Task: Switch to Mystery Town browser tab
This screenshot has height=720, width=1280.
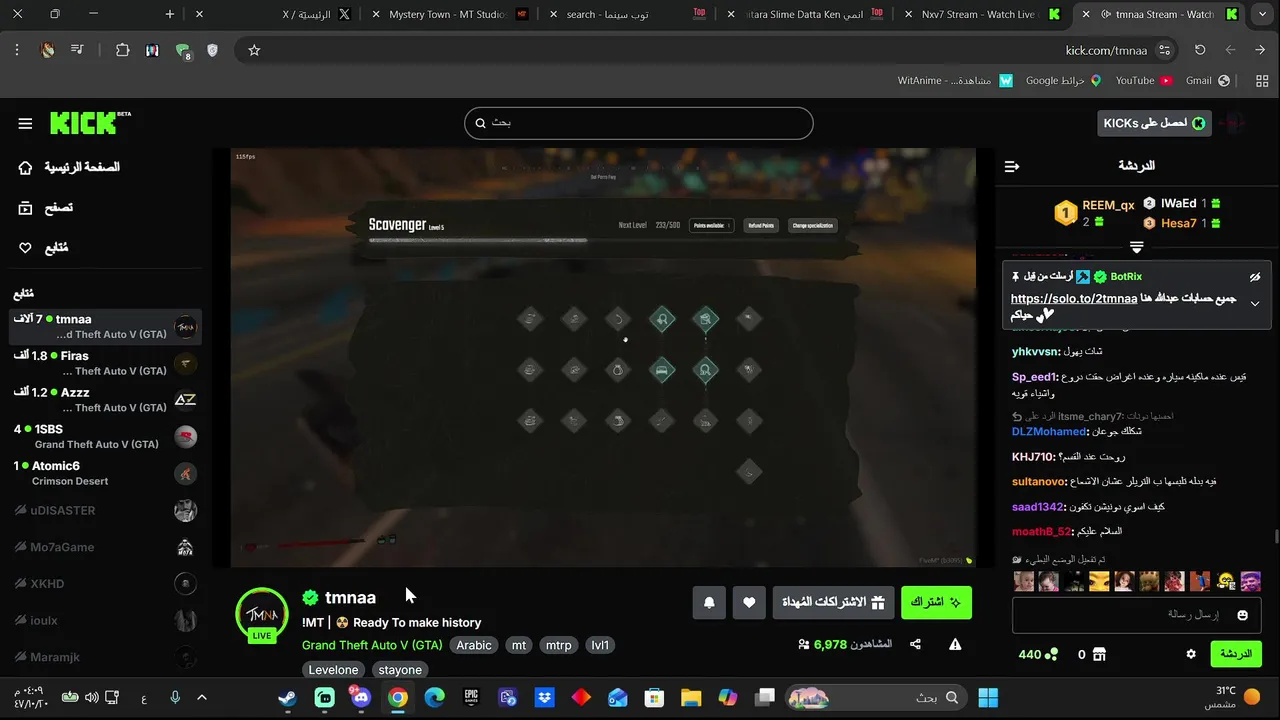Action: 450,14
